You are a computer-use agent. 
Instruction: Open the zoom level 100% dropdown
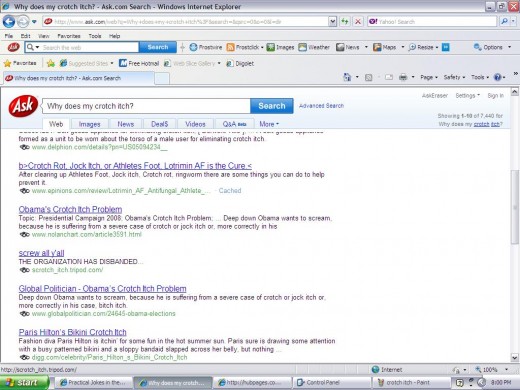(506, 369)
